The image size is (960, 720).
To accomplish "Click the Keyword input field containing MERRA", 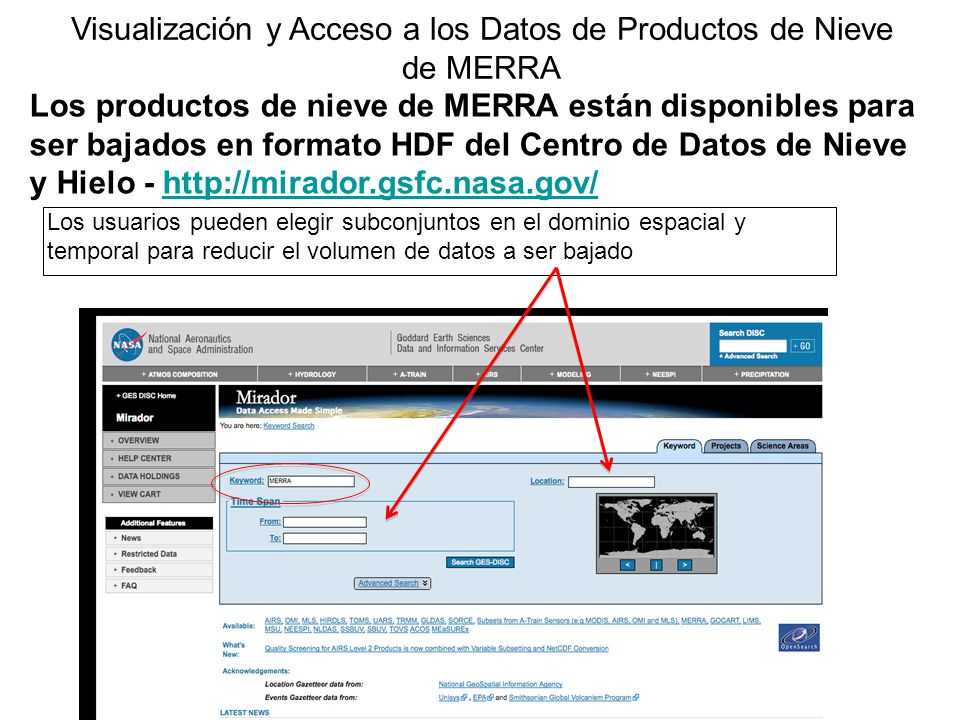I will 311,481.
